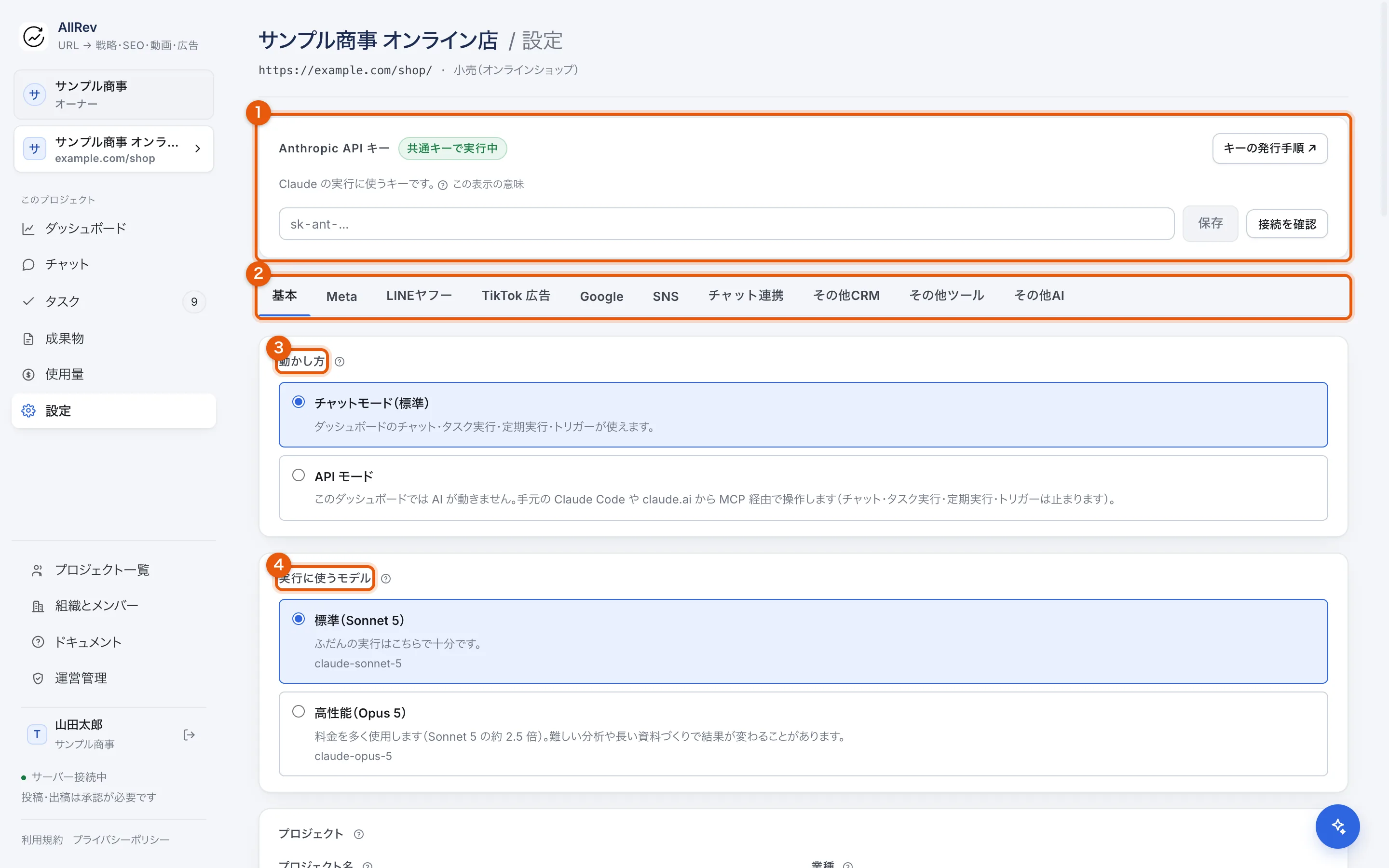
Task: Click help icon next to 動かし方
Action: click(339, 362)
